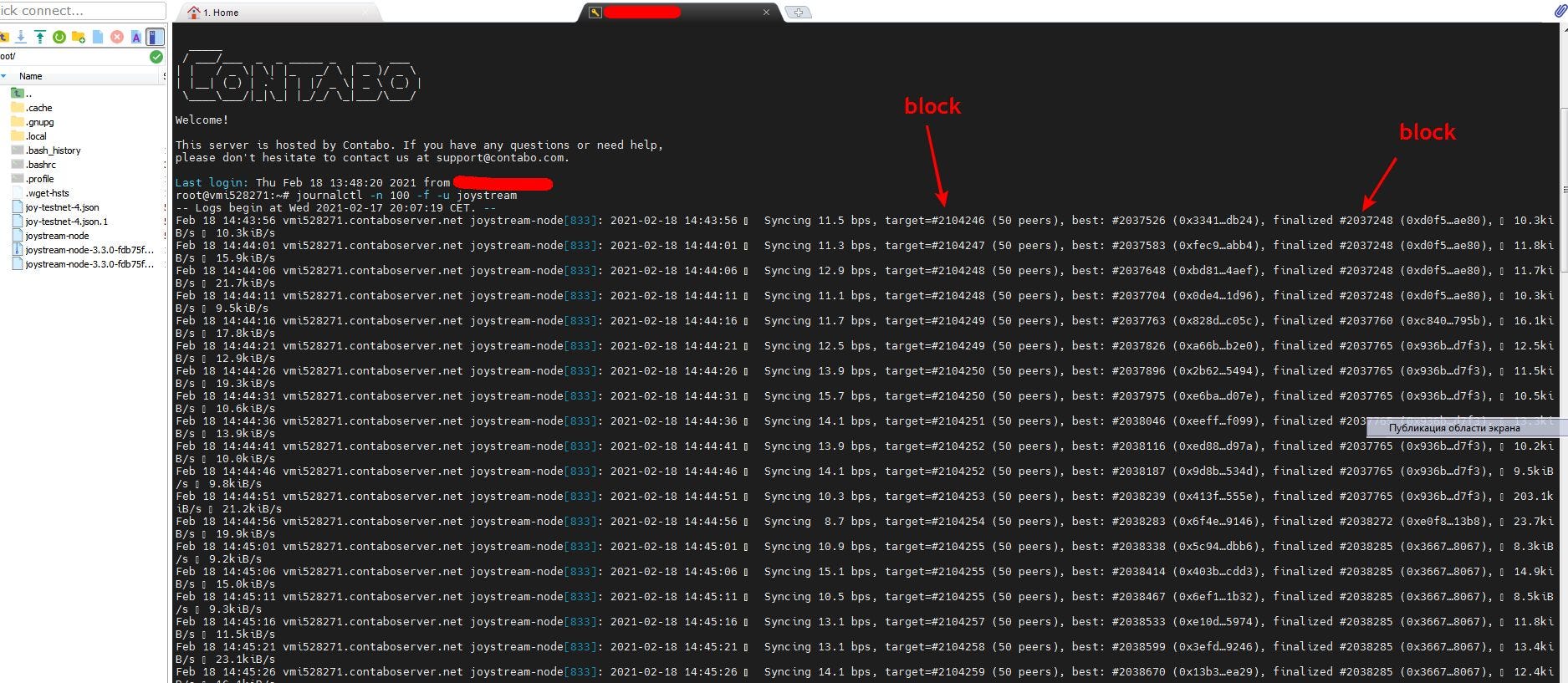
Task: Click the key icon on SSH tab
Action: [x=595, y=13]
